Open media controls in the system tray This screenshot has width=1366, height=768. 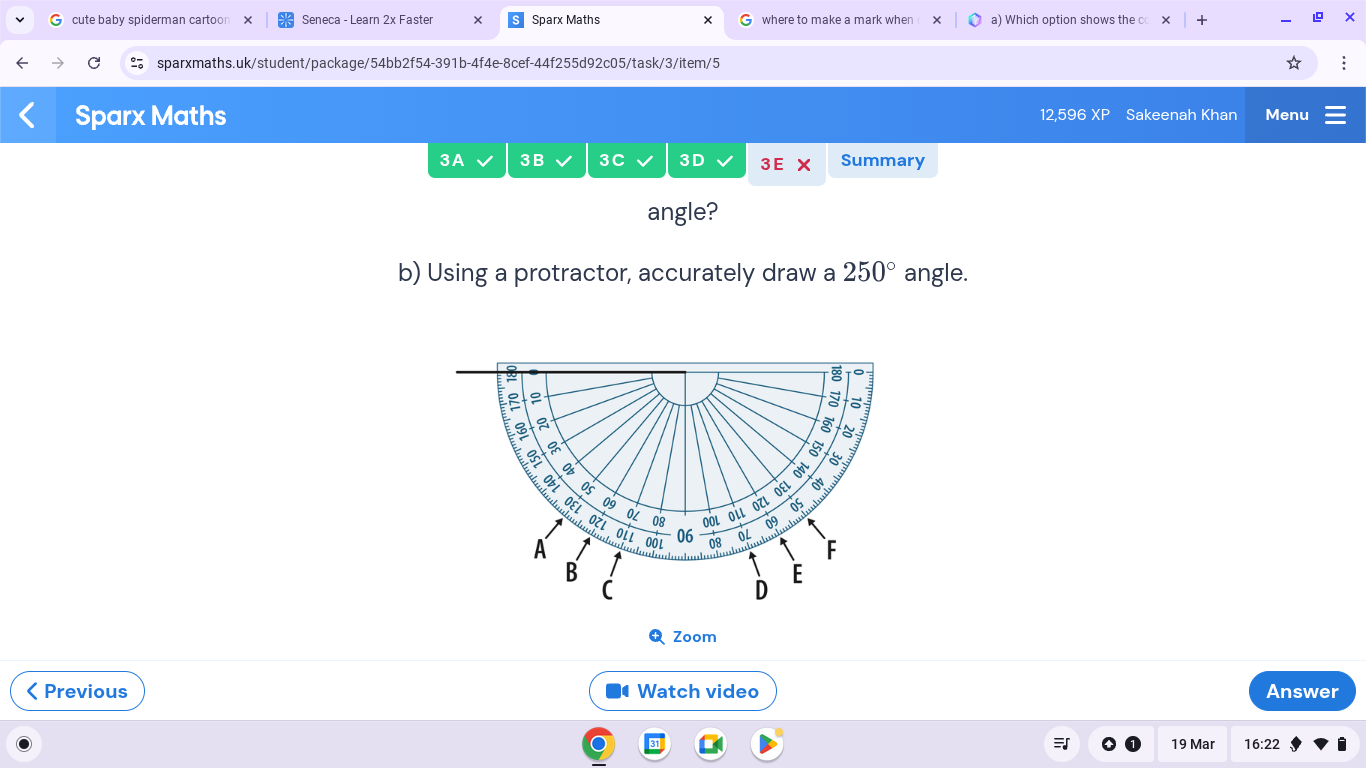point(1061,744)
